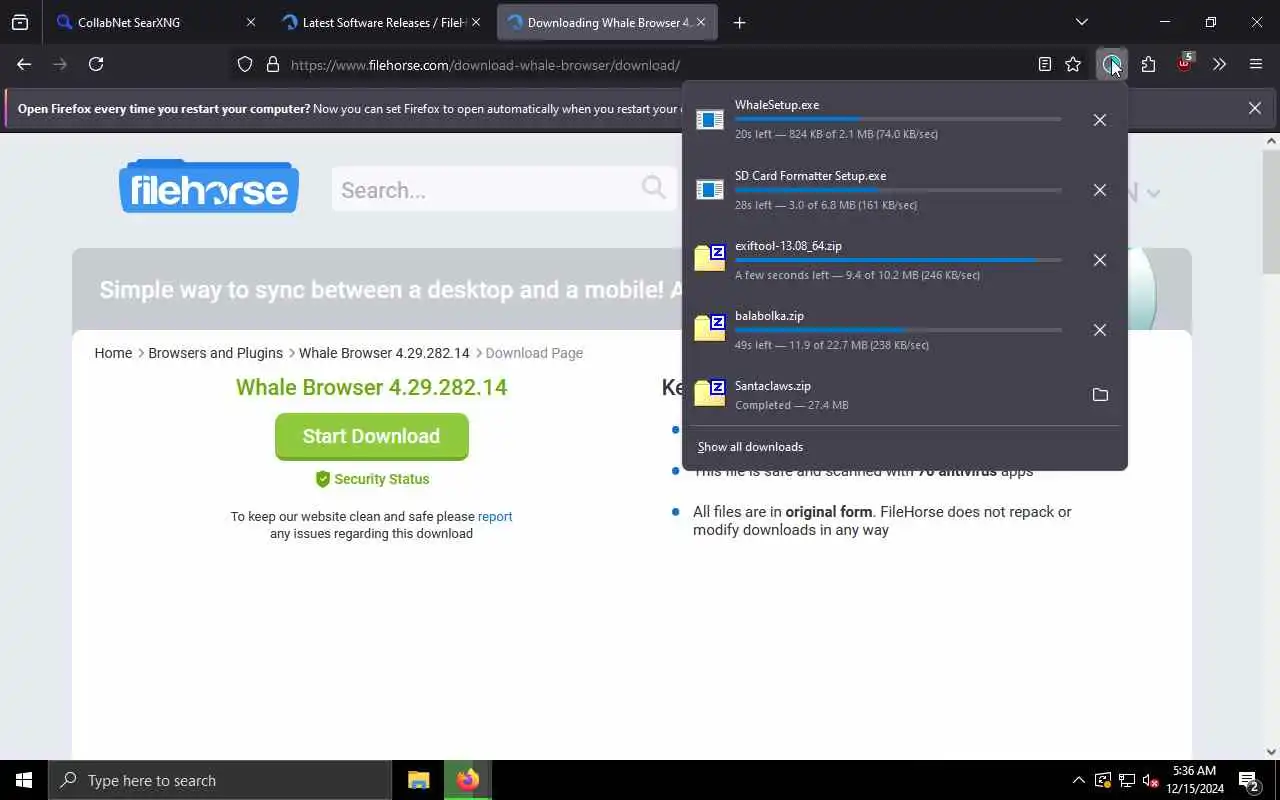Click the WhaleSetup.exe file icon
Viewport: 1280px width, 800px height.
[x=709, y=120]
